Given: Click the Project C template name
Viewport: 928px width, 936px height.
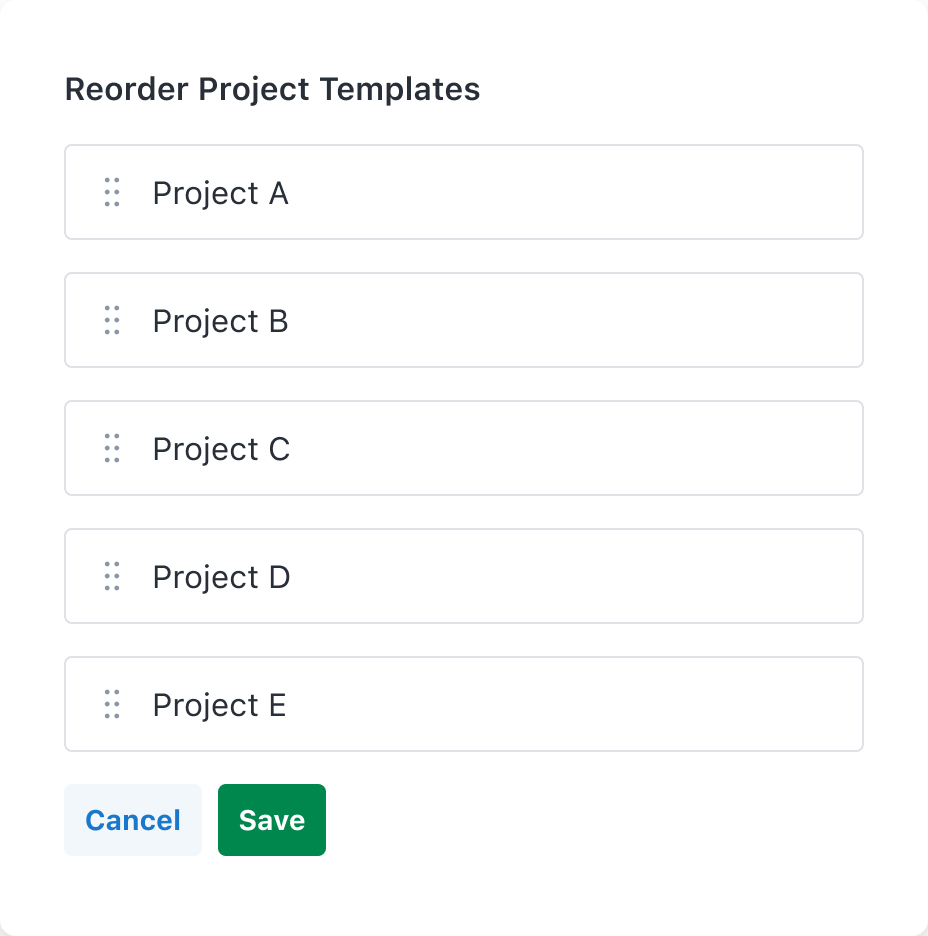Looking at the screenshot, I should click(x=221, y=449).
